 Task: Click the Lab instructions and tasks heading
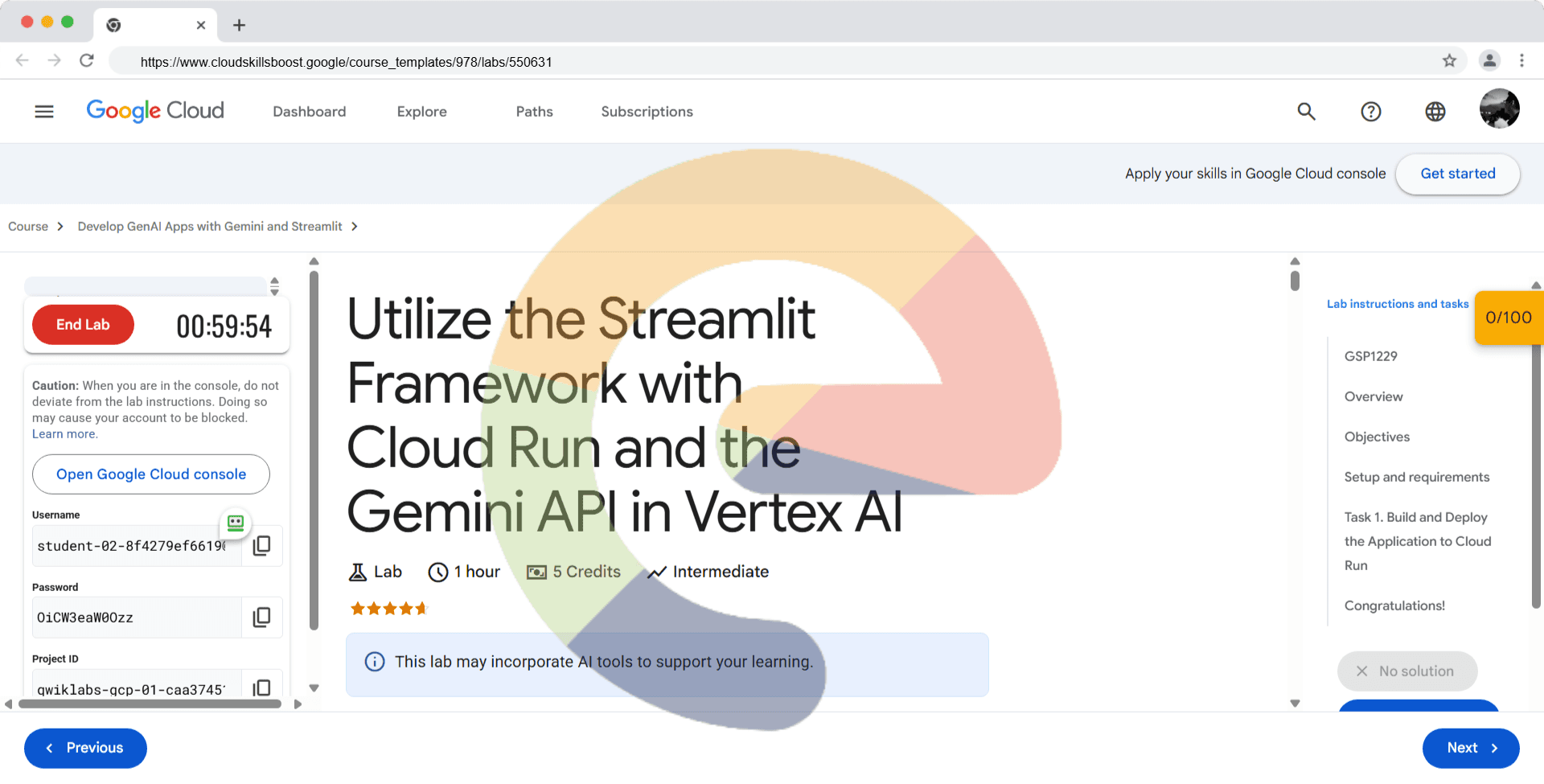point(1398,304)
